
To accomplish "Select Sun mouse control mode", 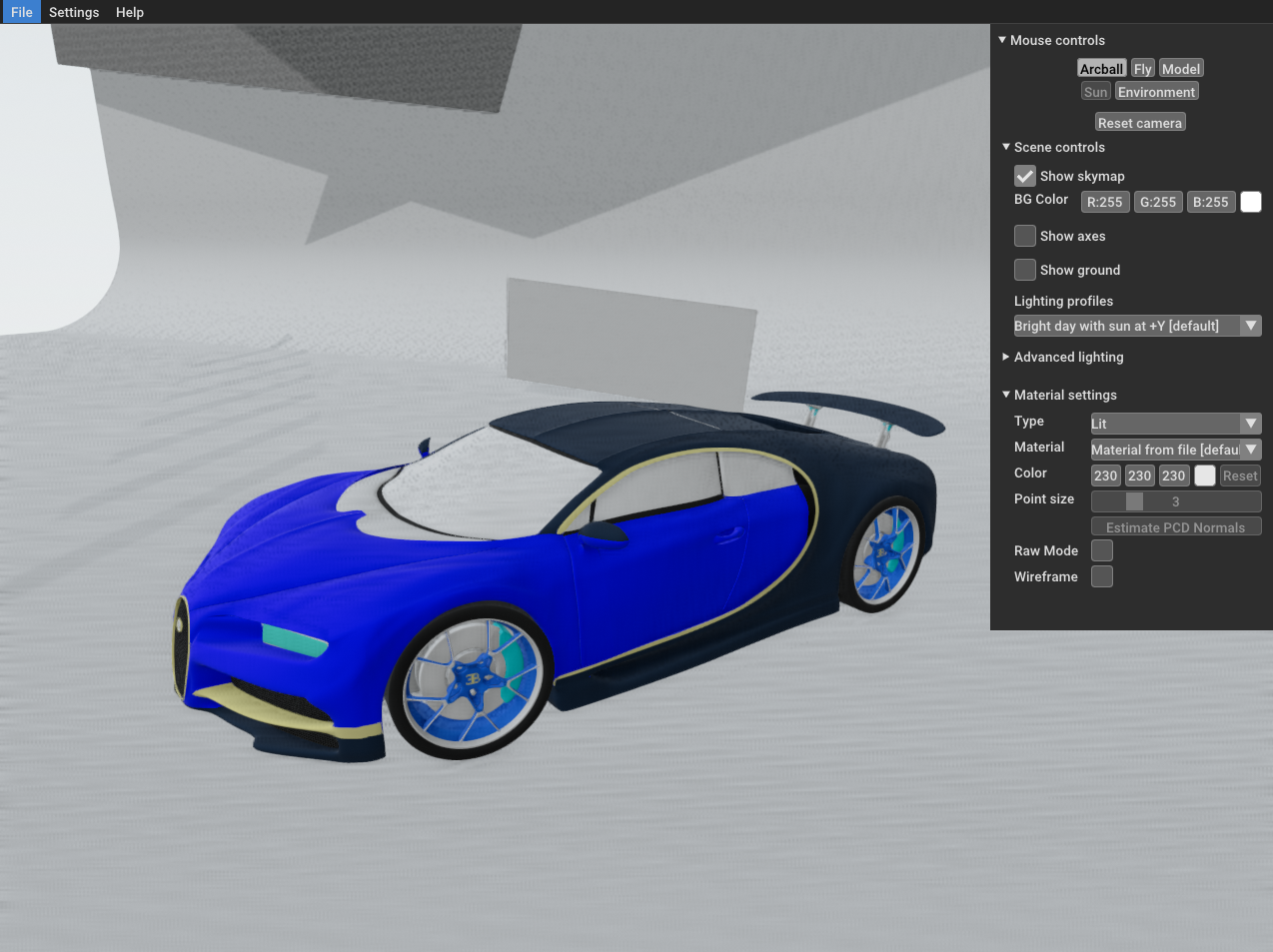I will coord(1096,91).
